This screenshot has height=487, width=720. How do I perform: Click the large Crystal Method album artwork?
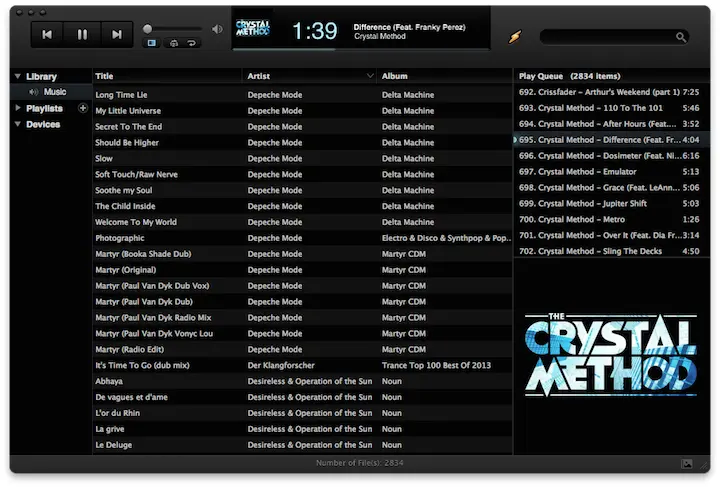(x=611, y=355)
